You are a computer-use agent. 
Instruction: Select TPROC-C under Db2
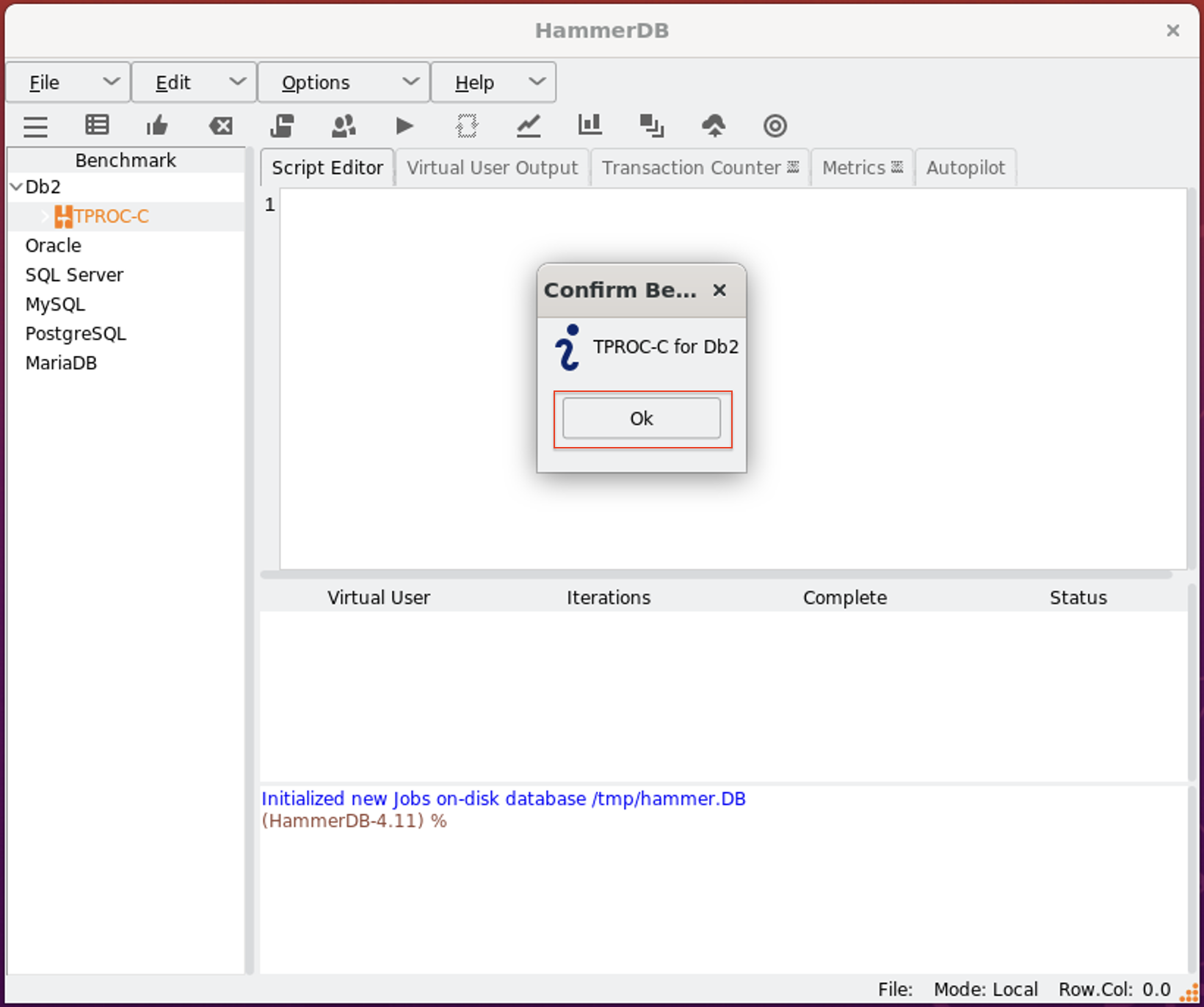[x=112, y=217]
